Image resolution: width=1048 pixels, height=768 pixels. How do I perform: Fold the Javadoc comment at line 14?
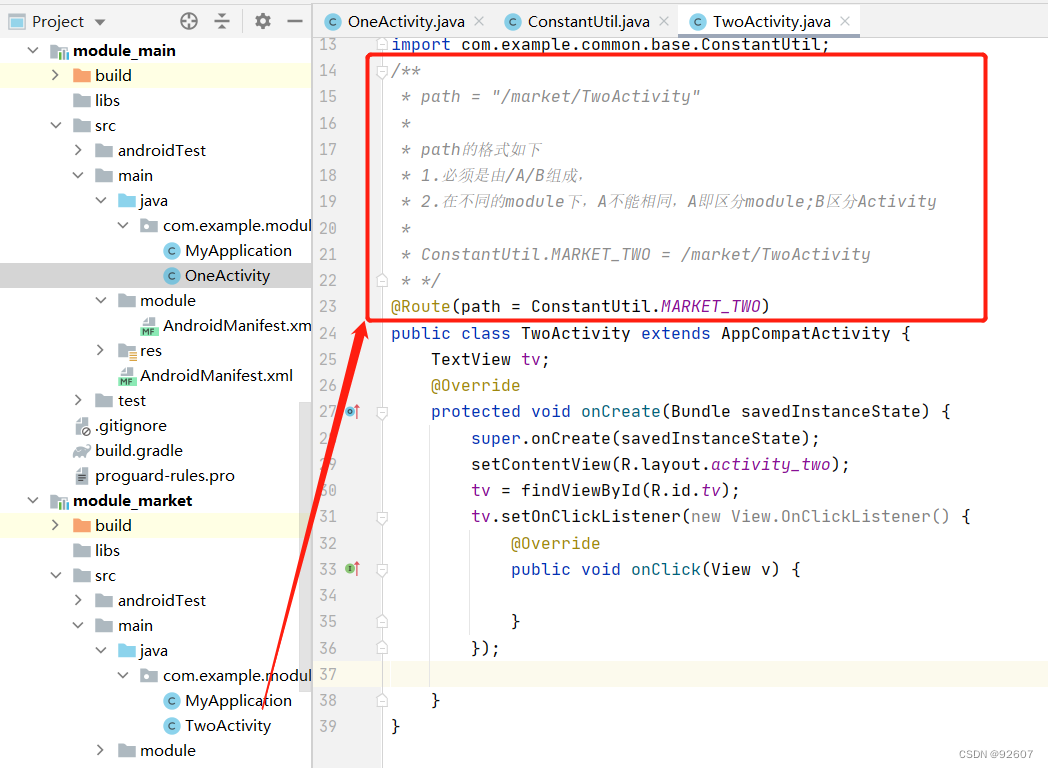coord(382,71)
